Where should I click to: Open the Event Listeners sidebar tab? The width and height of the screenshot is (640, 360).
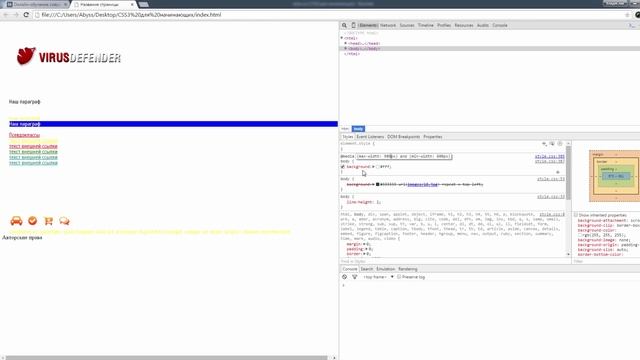(x=370, y=137)
